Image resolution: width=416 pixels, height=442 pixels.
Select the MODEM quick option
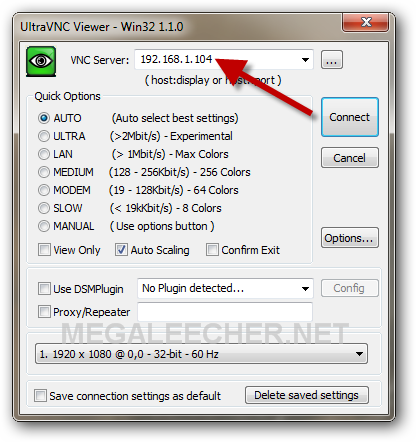44,190
